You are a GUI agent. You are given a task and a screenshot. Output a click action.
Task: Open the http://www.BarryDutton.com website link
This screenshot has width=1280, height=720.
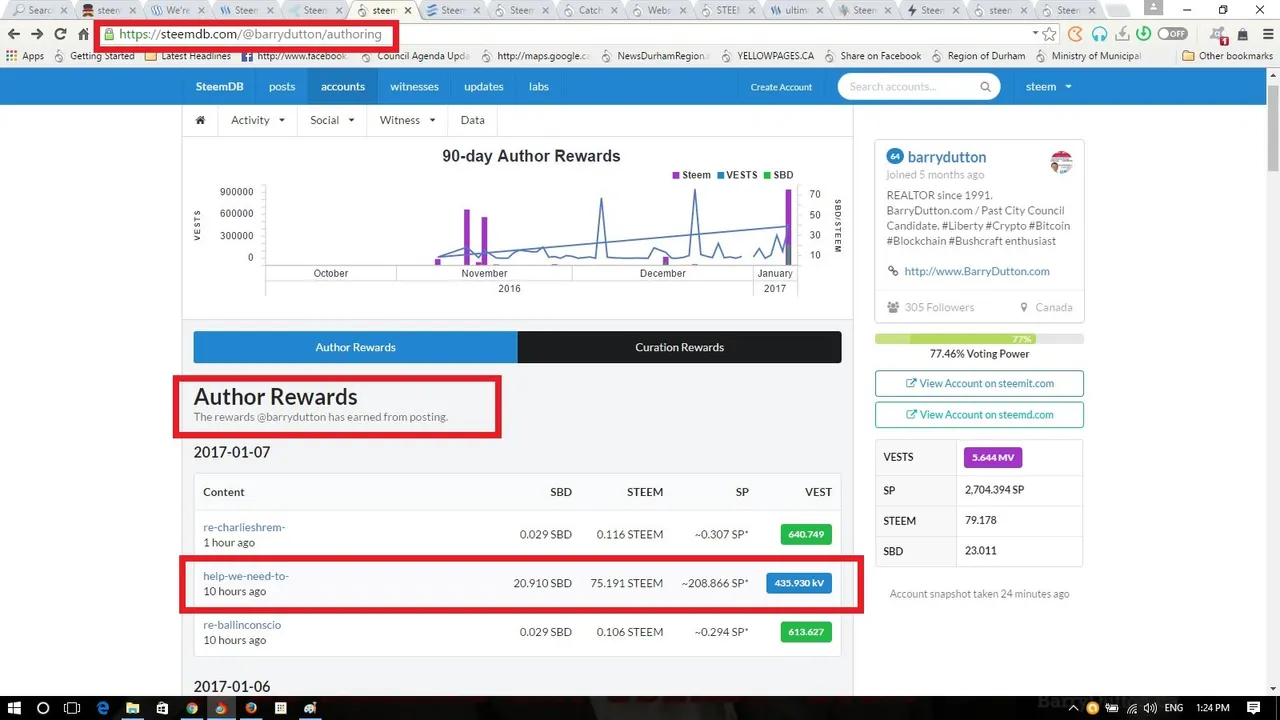coord(977,271)
